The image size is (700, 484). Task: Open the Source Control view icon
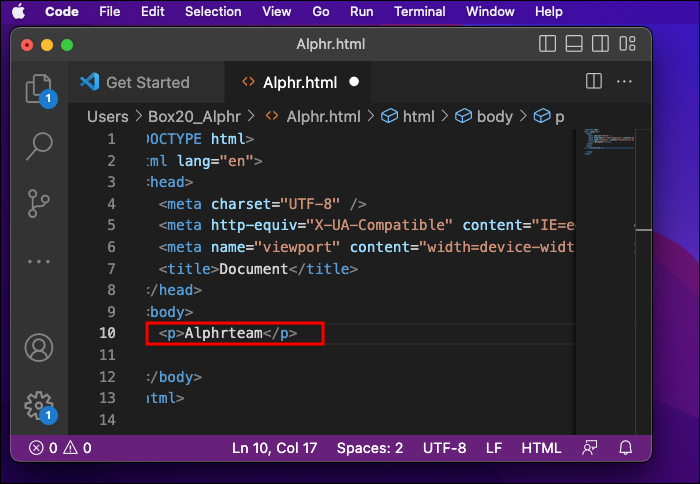[x=39, y=203]
